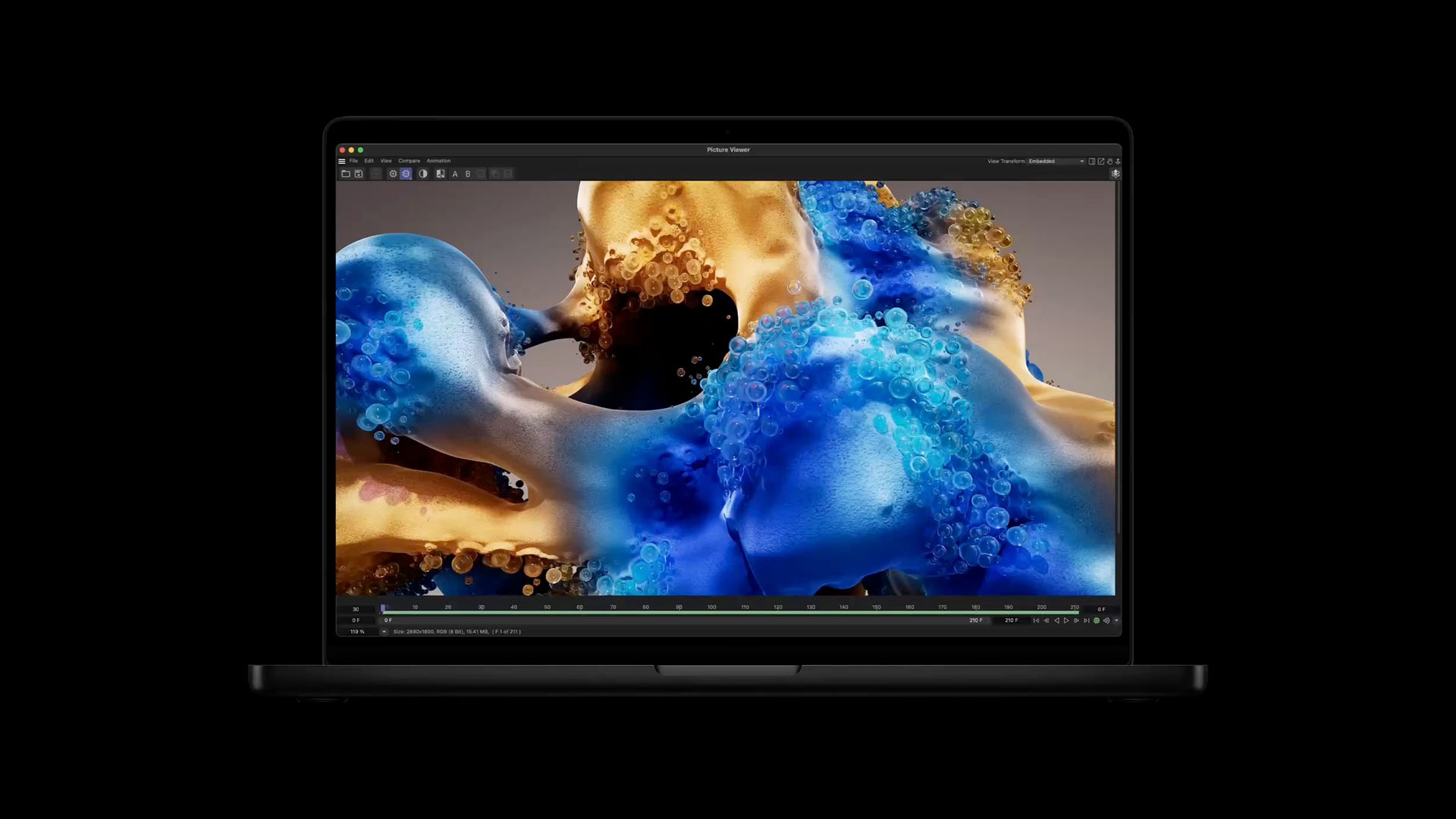Open the File menu
The height and width of the screenshot is (819, 1456).
(353, 161)
